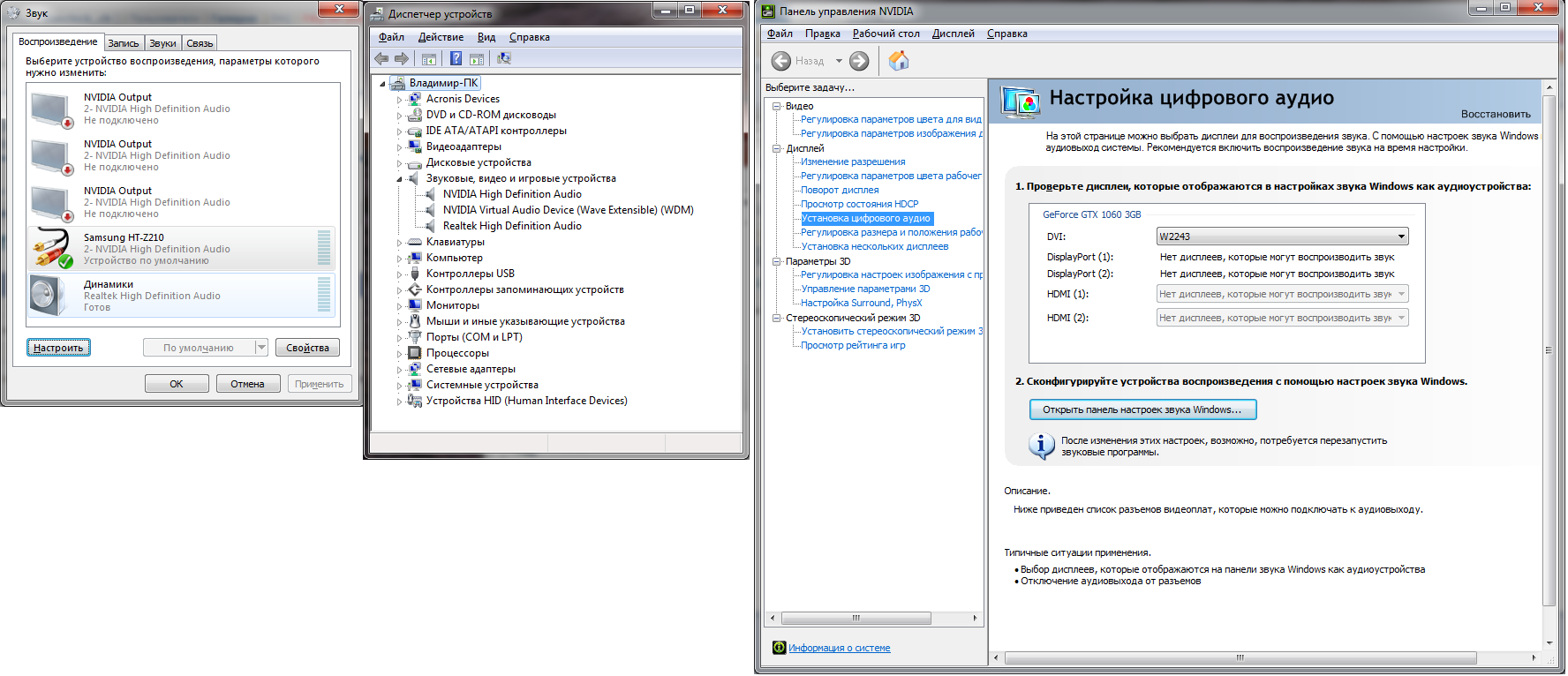Image resolution: width=1568 pixels, height=676 pixels.
Task: Open the Изменение разрешения link
Action: click(x=853, y=161)
